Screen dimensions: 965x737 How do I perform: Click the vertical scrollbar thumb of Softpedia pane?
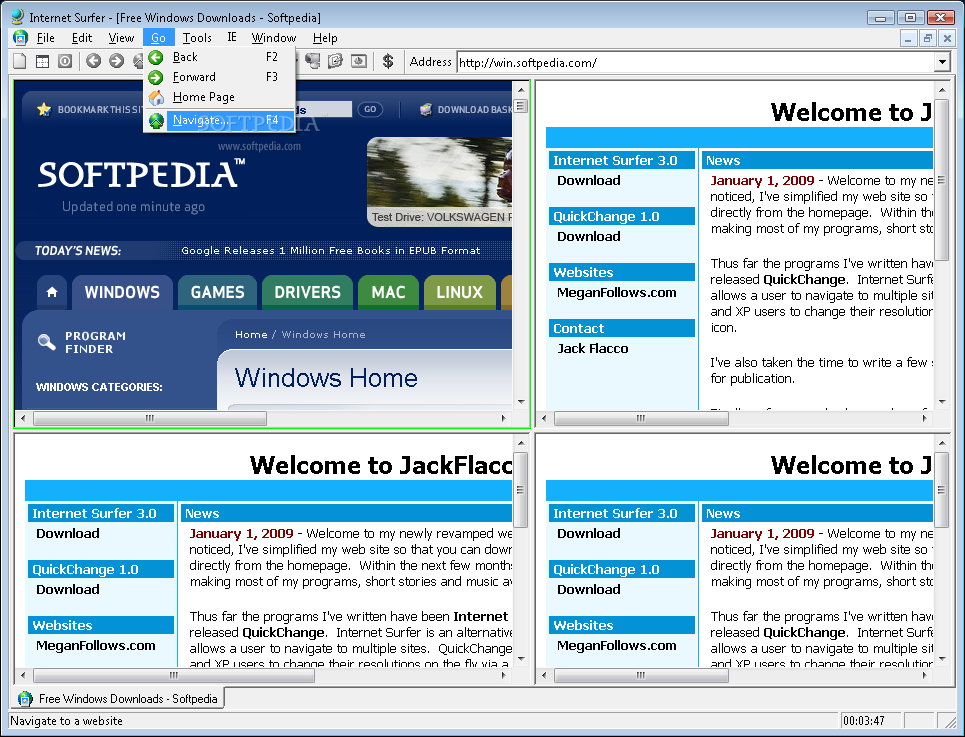(x=521, y=106)
